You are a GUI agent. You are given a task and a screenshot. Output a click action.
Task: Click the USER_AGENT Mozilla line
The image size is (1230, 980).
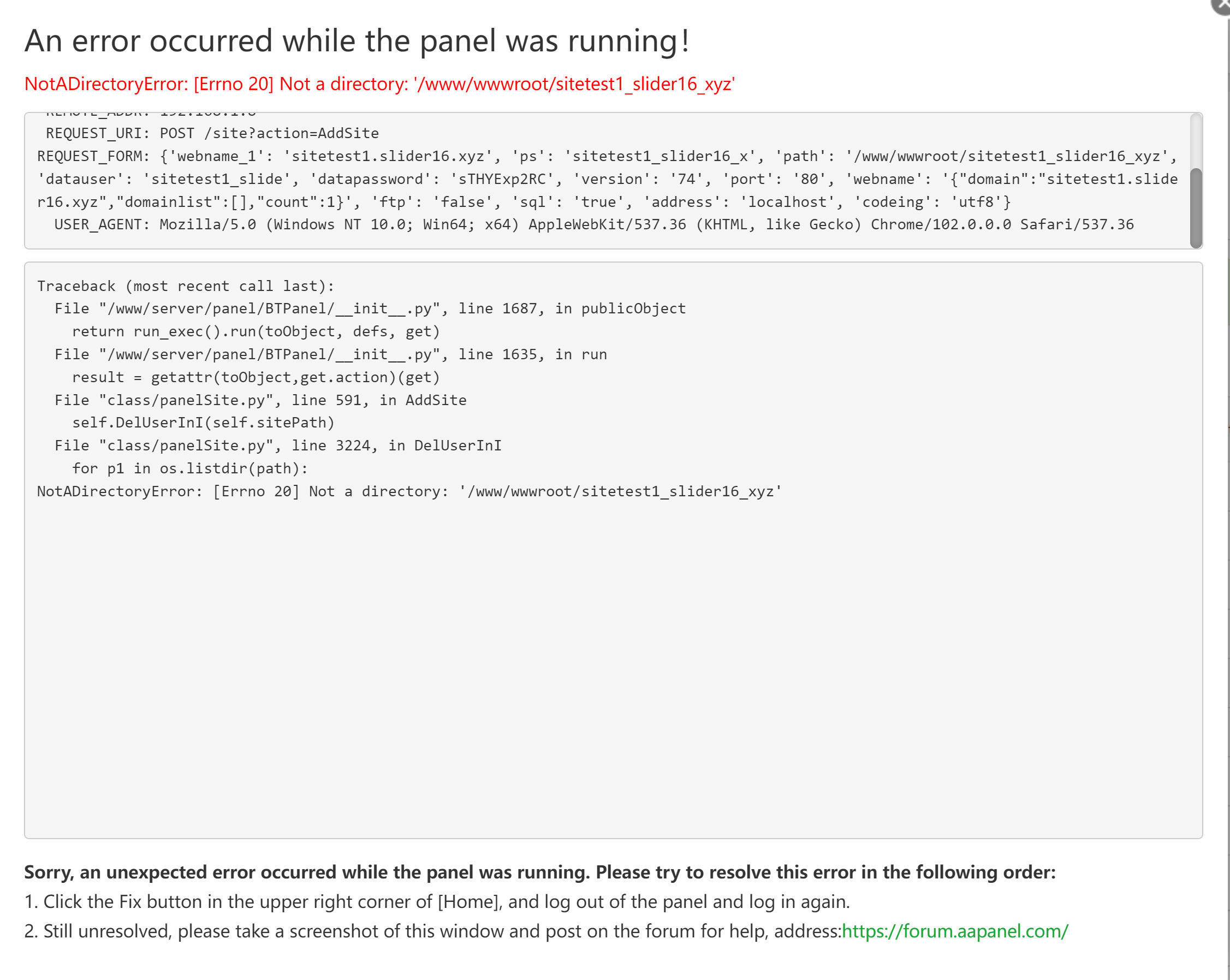593,225
